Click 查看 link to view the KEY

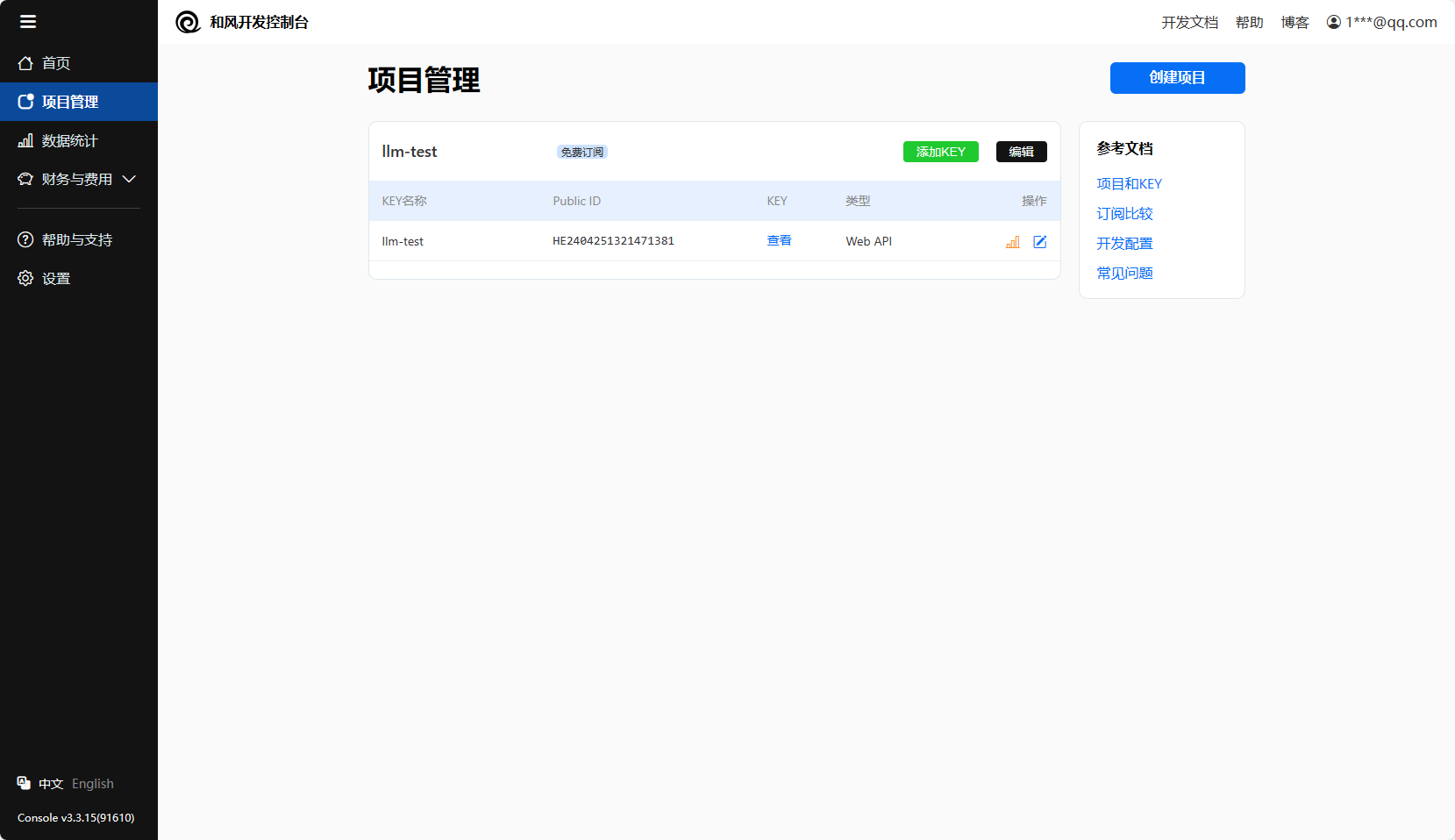click(779, 241)
